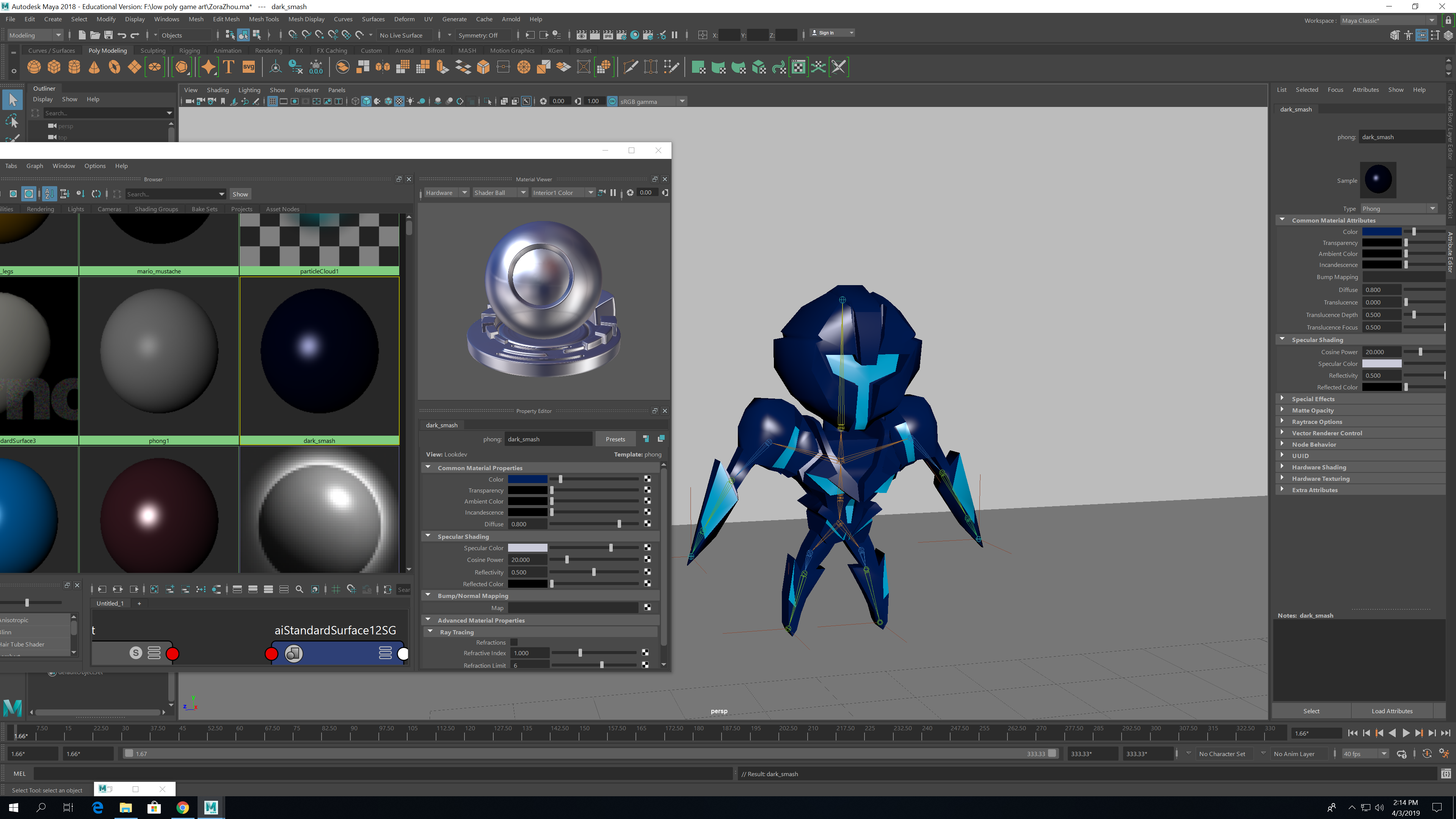Open the Modeling menu set dropdown
Viewport: 1456px width, 819px height.
(35, 35)
